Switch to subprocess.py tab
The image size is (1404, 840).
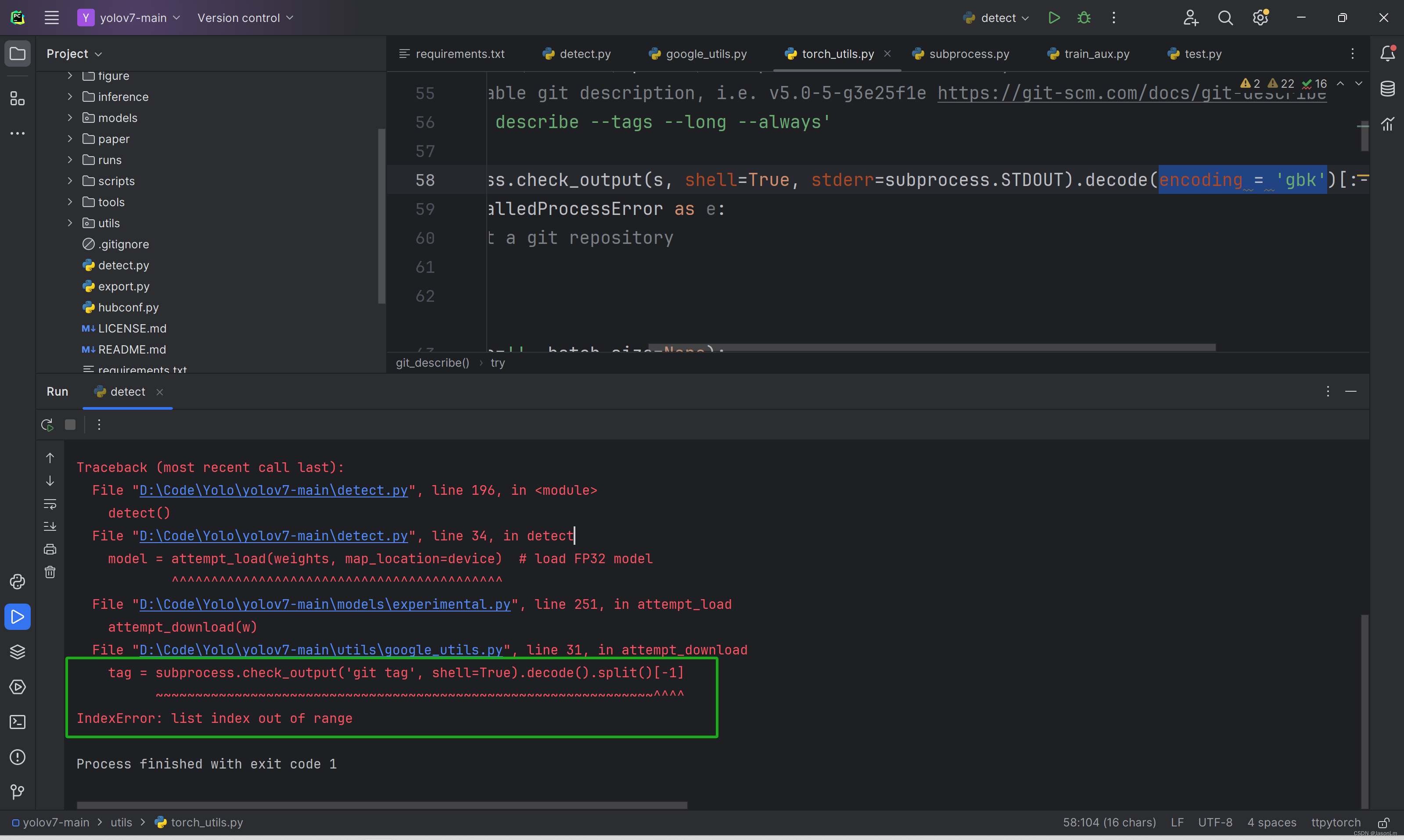[x=961, y=54]
